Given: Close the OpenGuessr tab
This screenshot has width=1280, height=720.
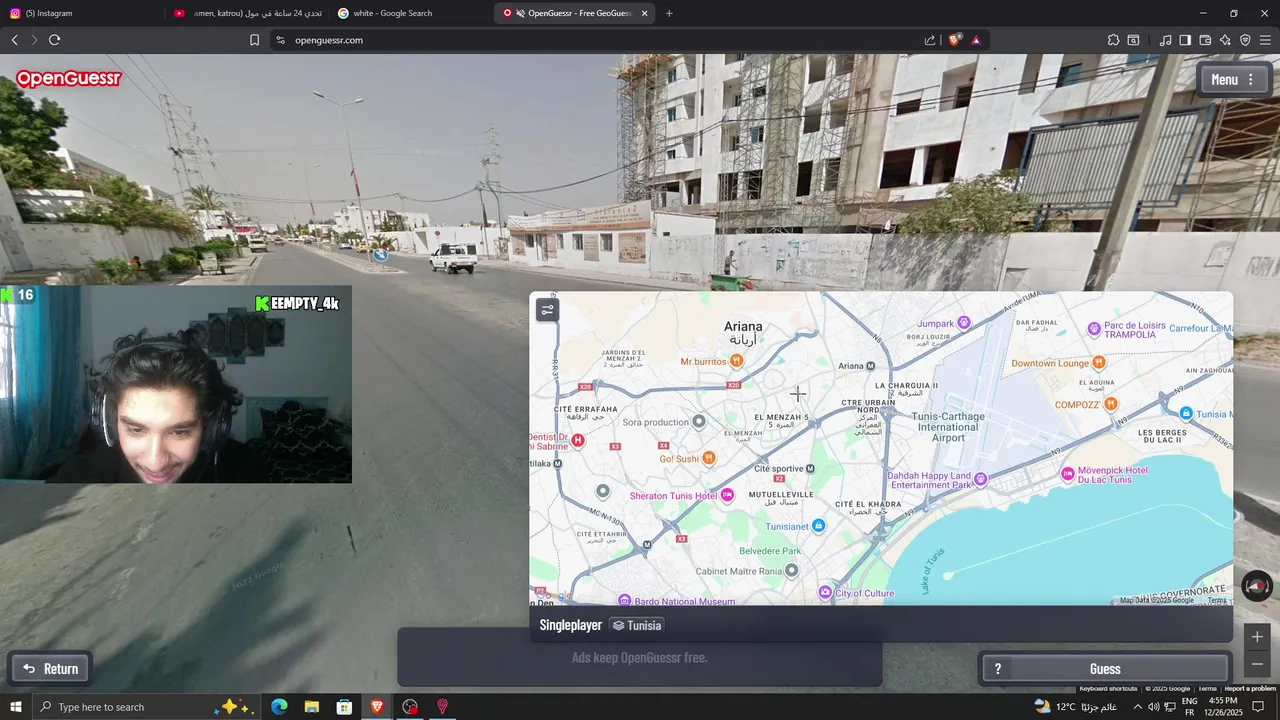Looking at the screenshot, I should (x=644, y=13).
